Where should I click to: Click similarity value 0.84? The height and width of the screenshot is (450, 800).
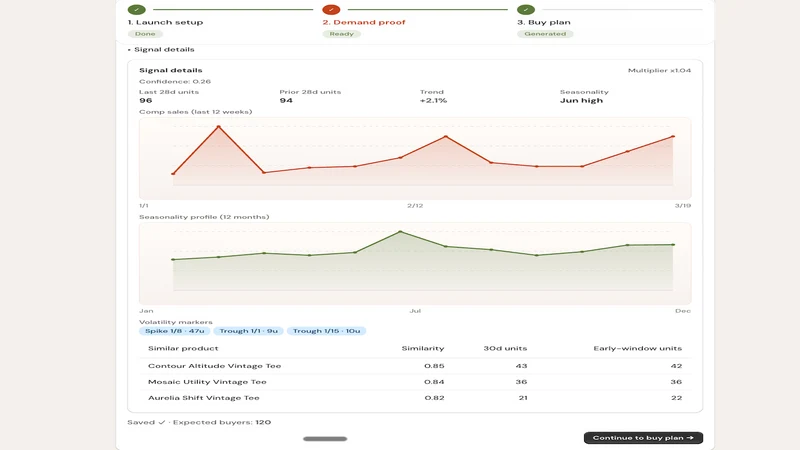click(x=434, y=382)
